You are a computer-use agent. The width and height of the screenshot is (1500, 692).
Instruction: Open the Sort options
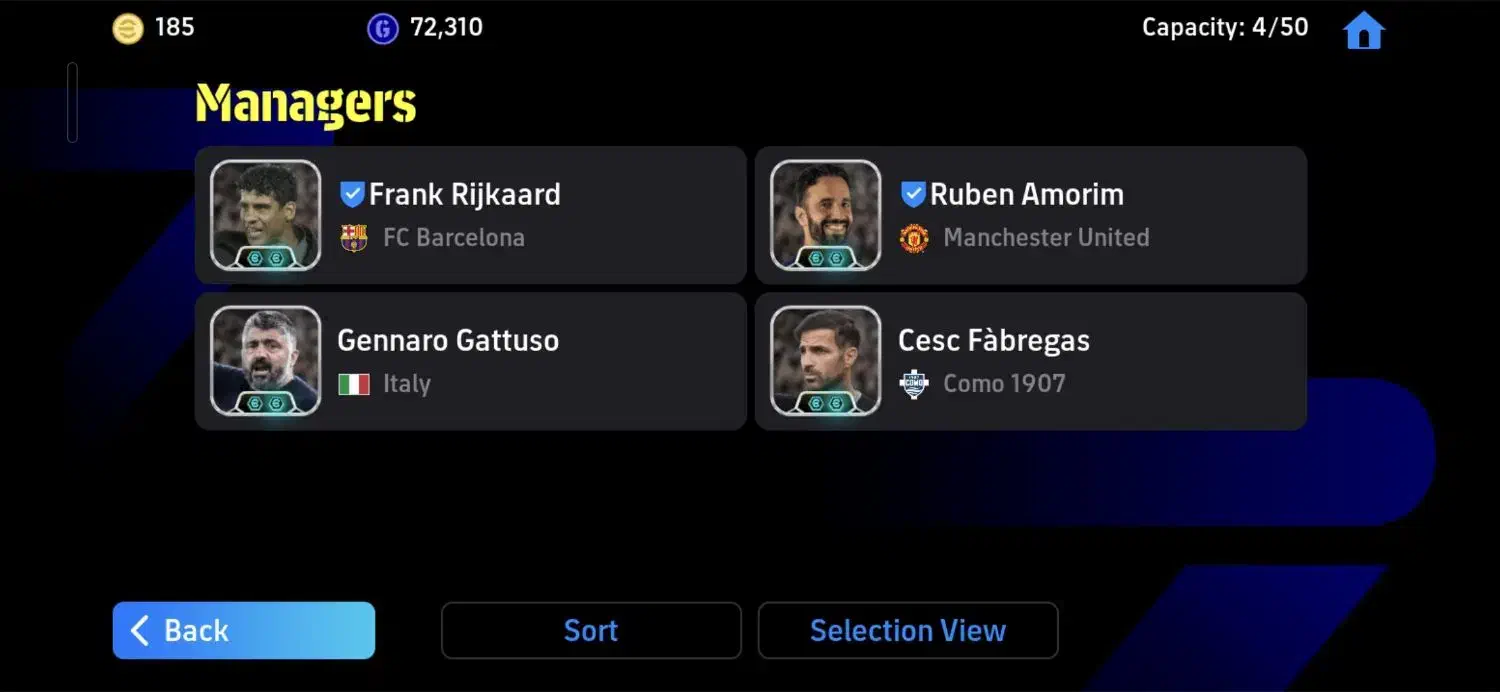click(x=591, y=631)
